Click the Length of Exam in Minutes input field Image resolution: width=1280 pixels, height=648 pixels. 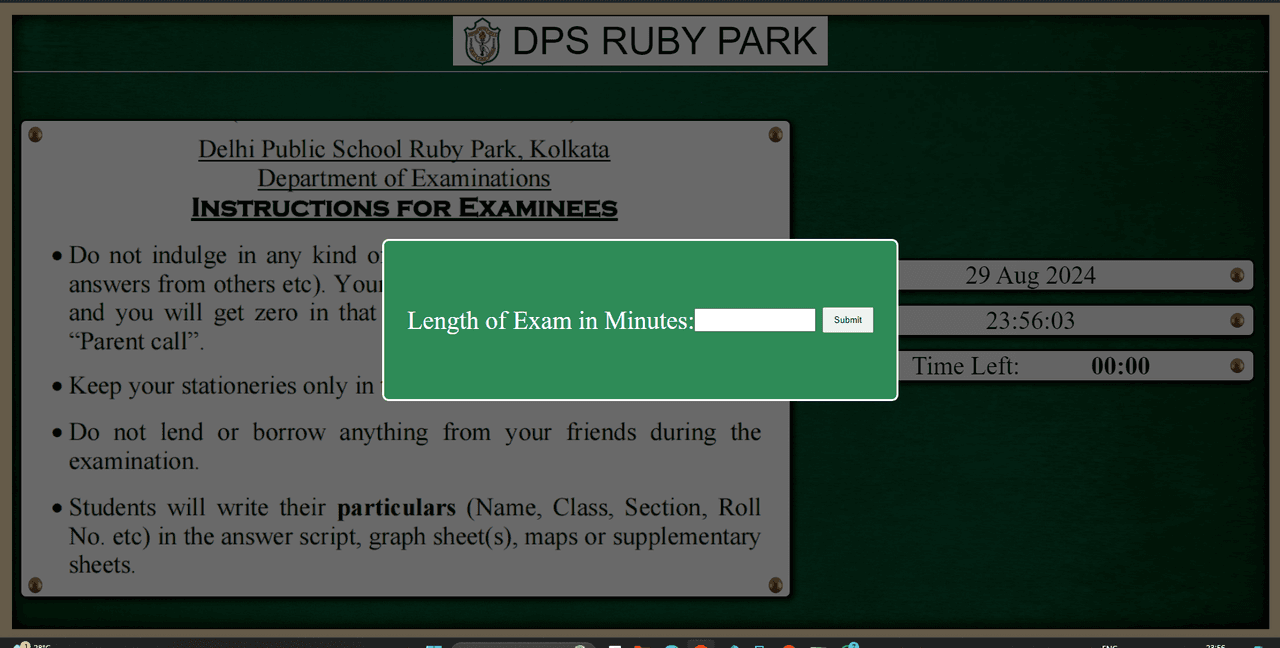(x=755, y=320)
